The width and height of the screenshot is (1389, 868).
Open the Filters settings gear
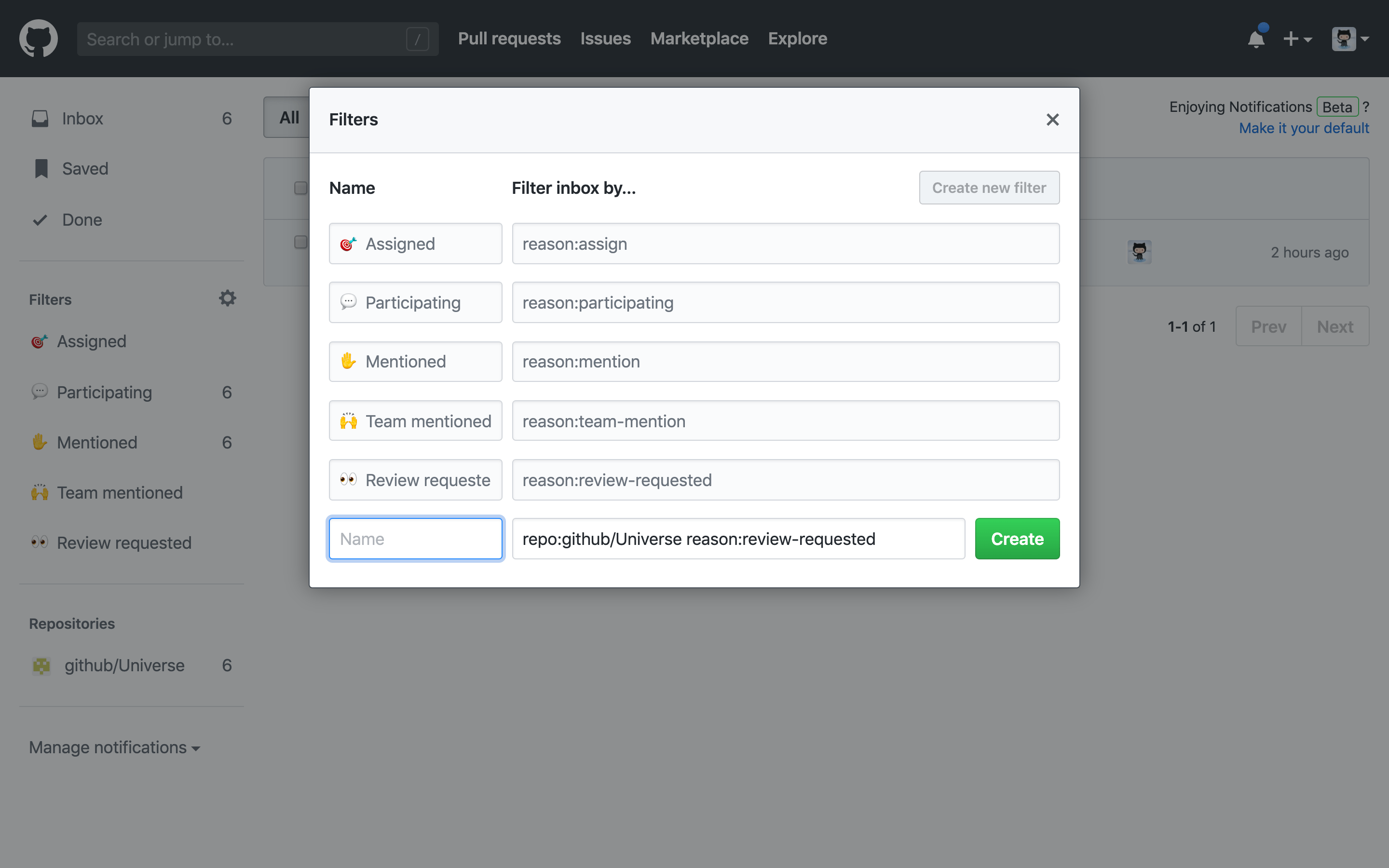[x=227, y=298]
